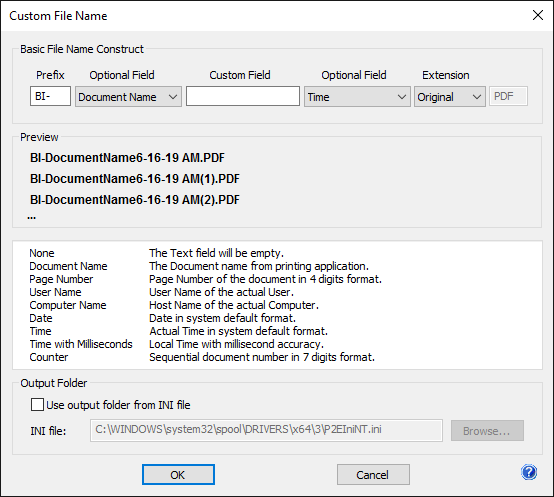
Task: Close the Custom File Name dialog
Action: pyautogui.click(x=538, y=15)
